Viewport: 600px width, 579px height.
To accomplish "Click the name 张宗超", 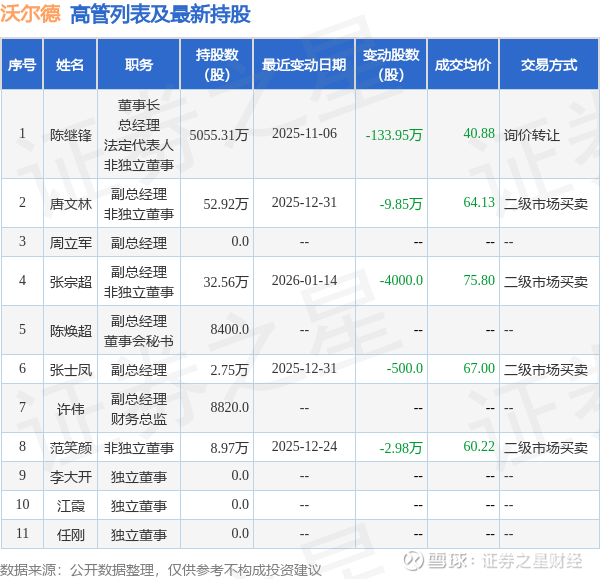I will coord(71,282).
